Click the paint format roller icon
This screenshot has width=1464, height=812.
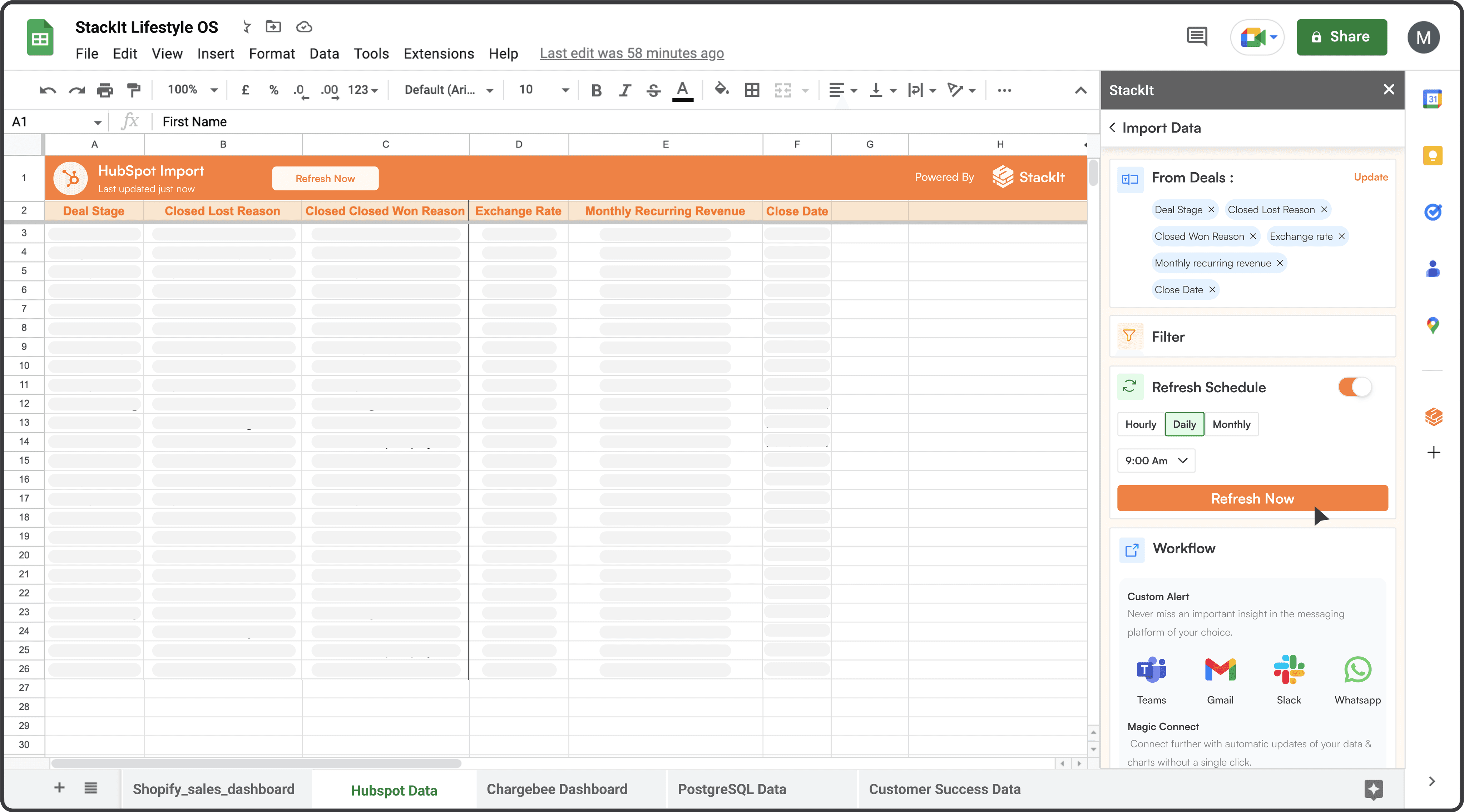(x=134, y=90)
